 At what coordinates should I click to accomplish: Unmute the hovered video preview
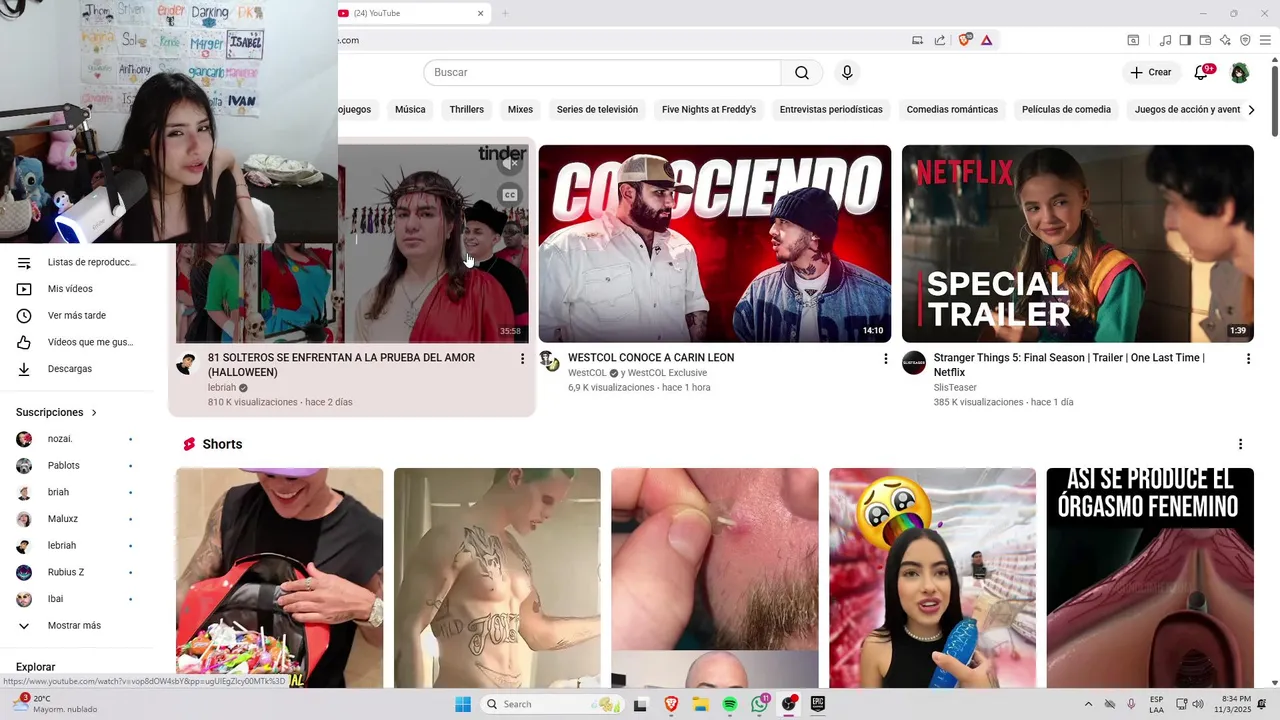(x=510, y=163)
